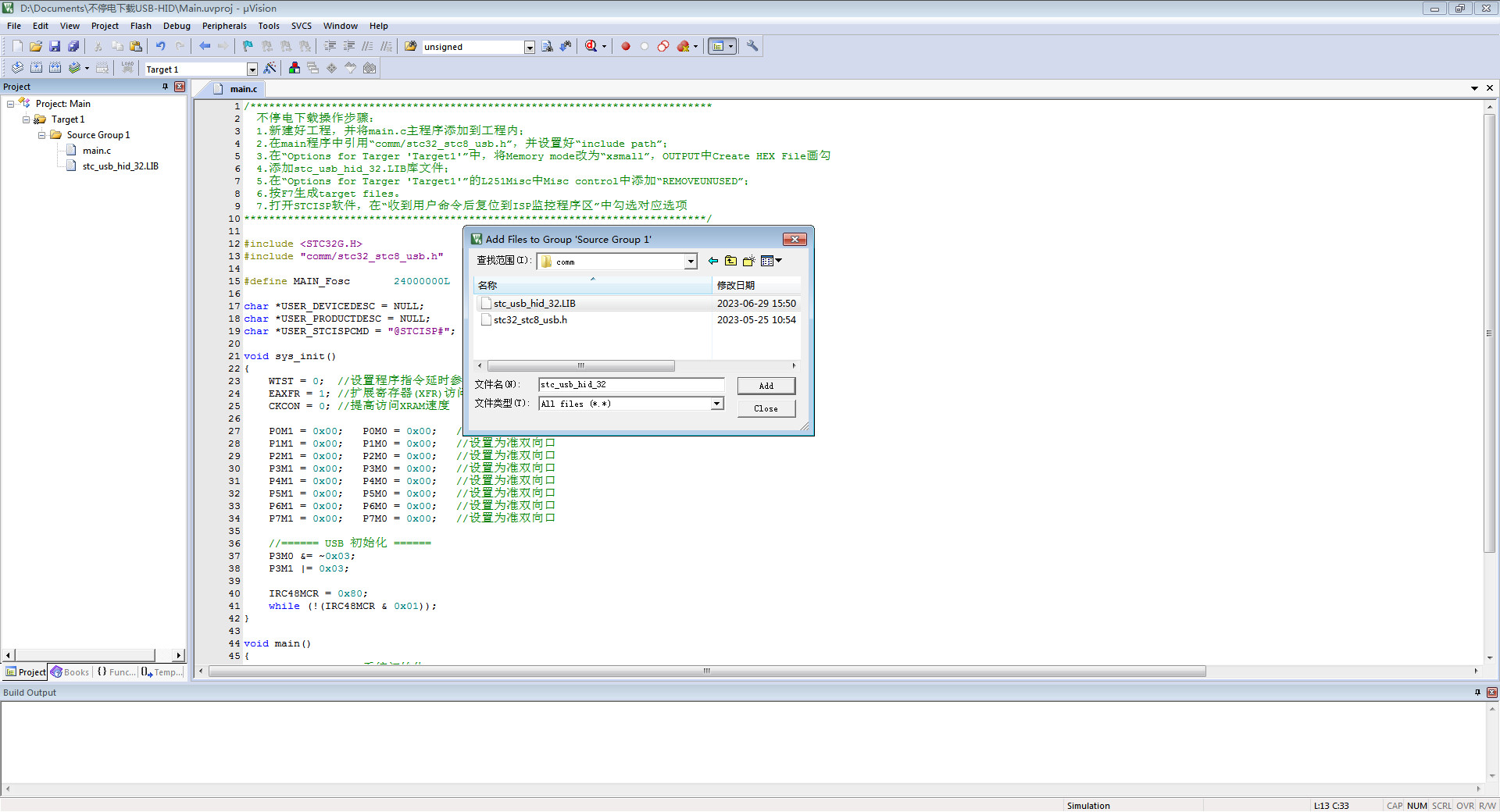This screenshot has width=1500, height=812.
Task: Create a new file from the toolbar
Action: pyautogui.click(x=18, y=46)
